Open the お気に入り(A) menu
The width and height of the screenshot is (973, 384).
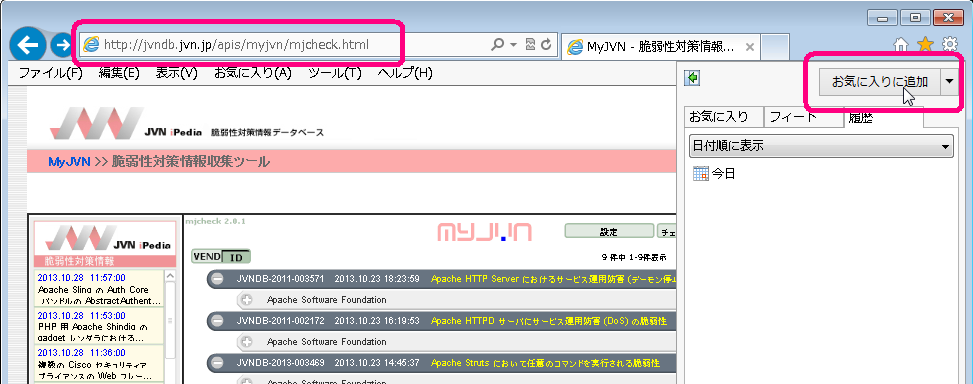[x=253, y=73]
